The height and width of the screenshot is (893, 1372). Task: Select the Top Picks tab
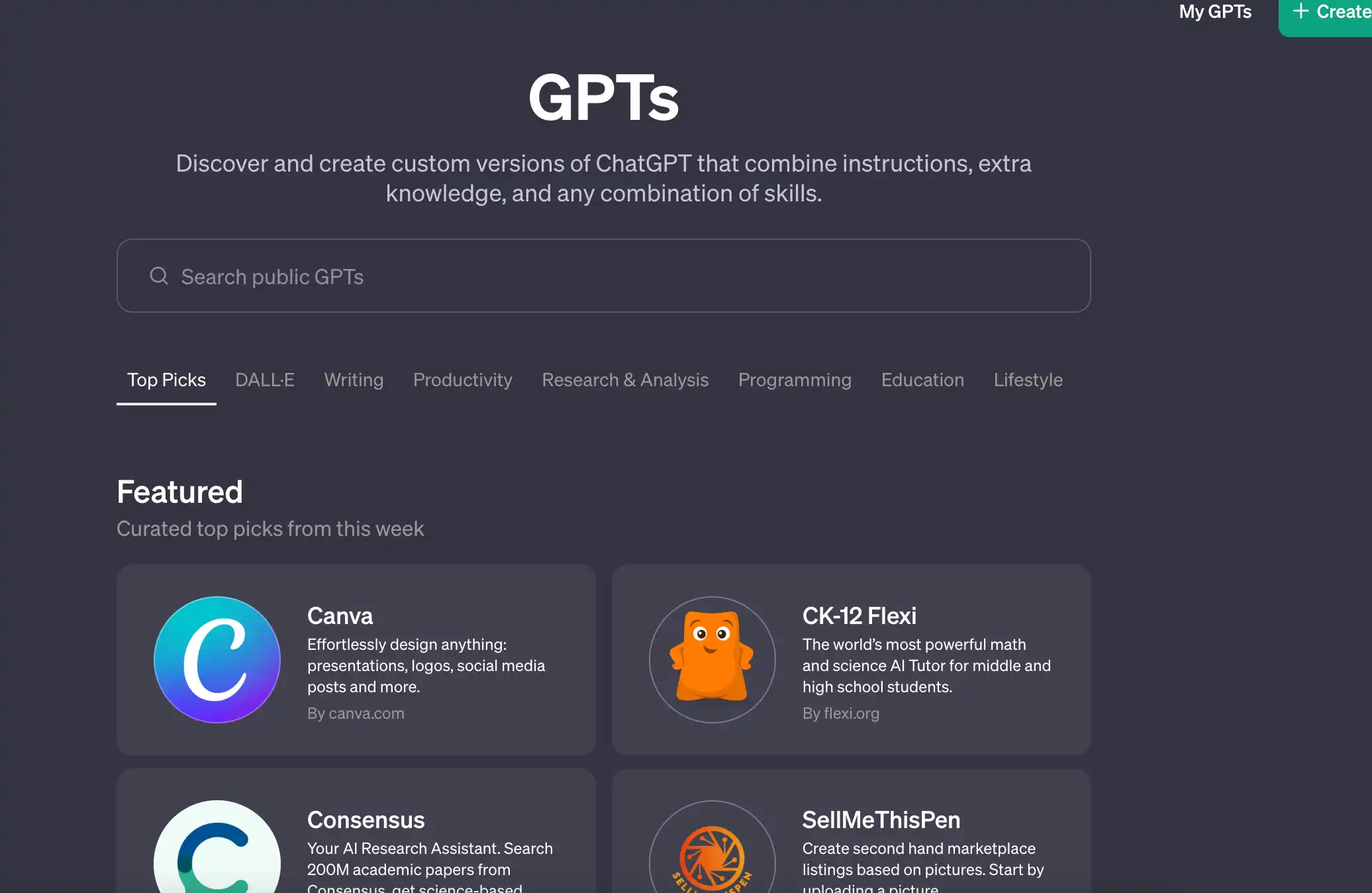click(166, 379)
